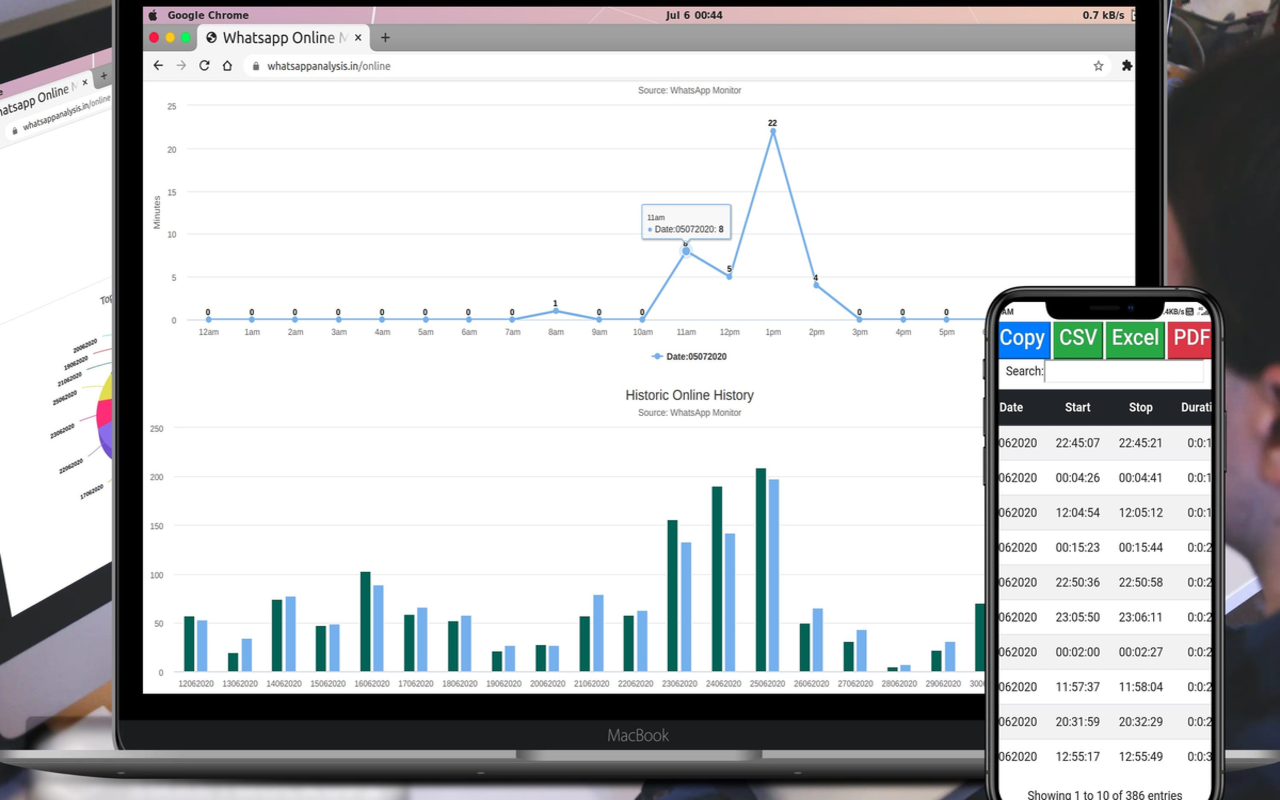
Task: Click the Stop cell 00:04:41
Action: point(1141,478)
